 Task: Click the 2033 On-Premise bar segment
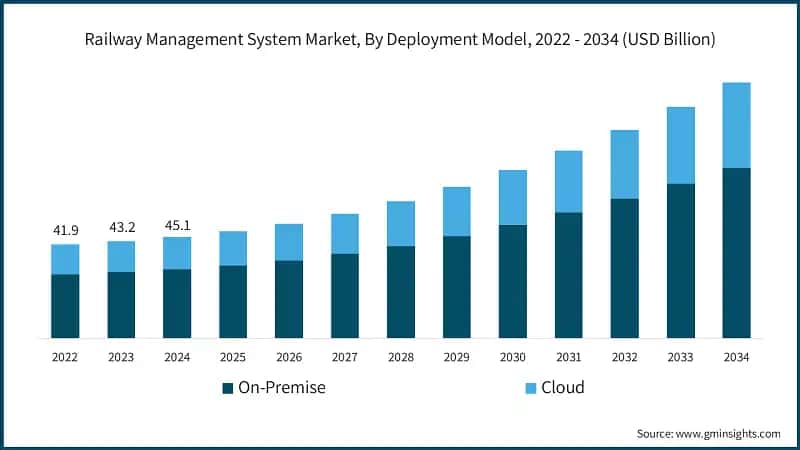point(681,261)
